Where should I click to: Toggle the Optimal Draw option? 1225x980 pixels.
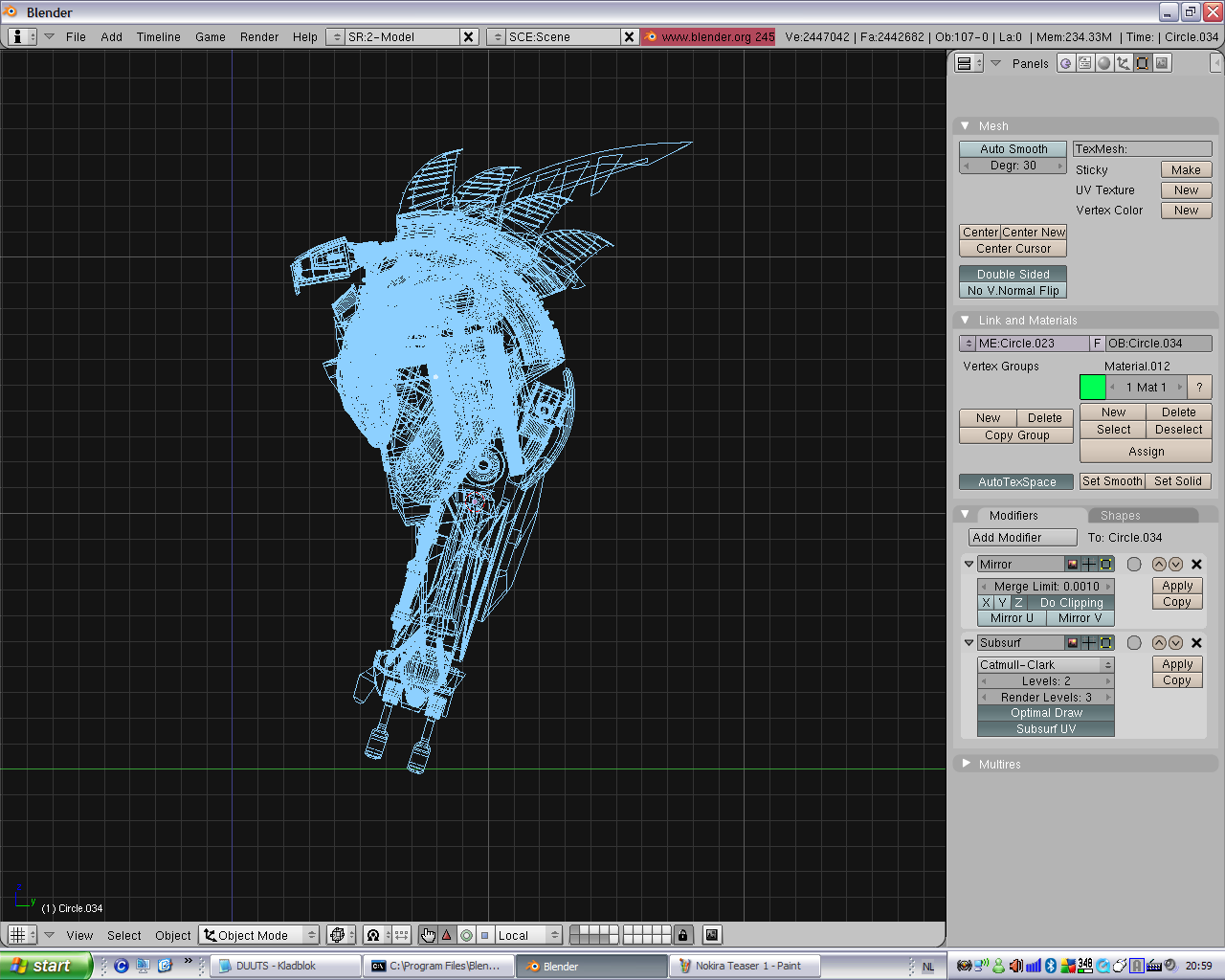[x=1046, y=713]
